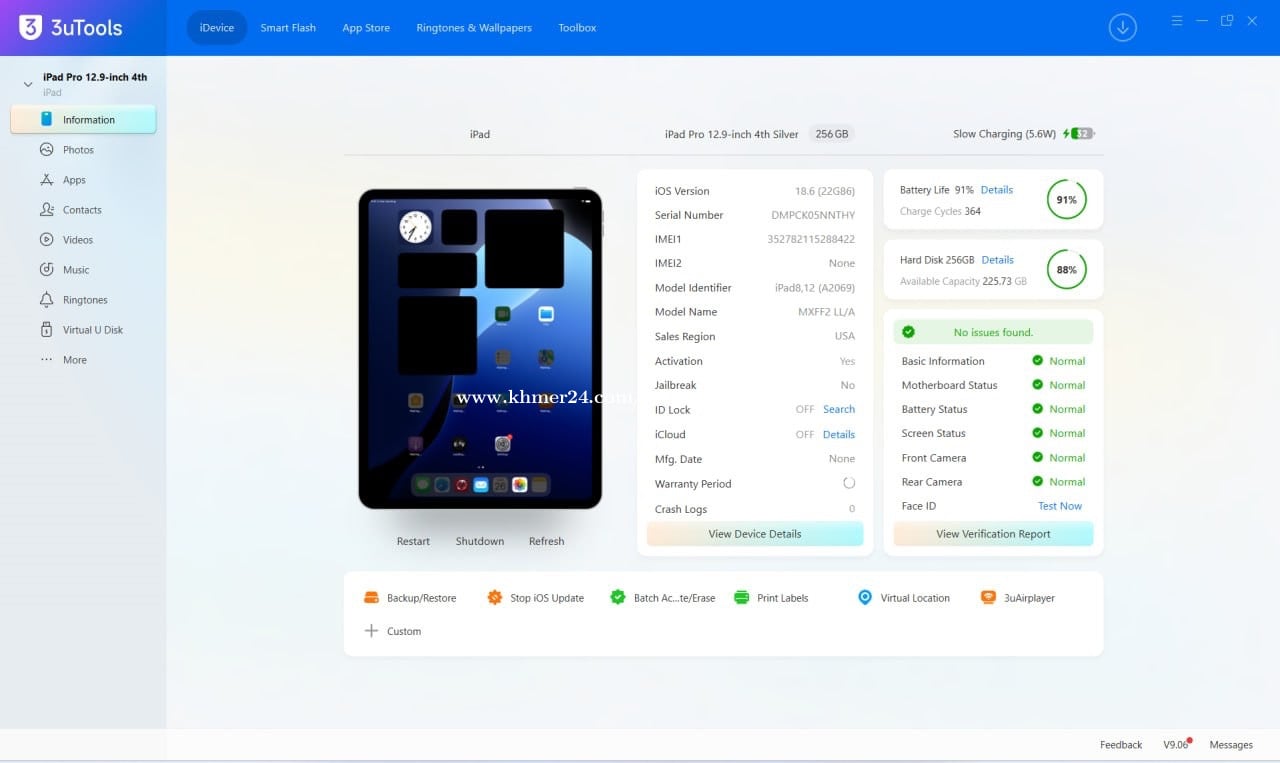Click the 256 GB storage badge
Image resolution: width=1280 pixels, height=763 pixels.
(832, 134)
